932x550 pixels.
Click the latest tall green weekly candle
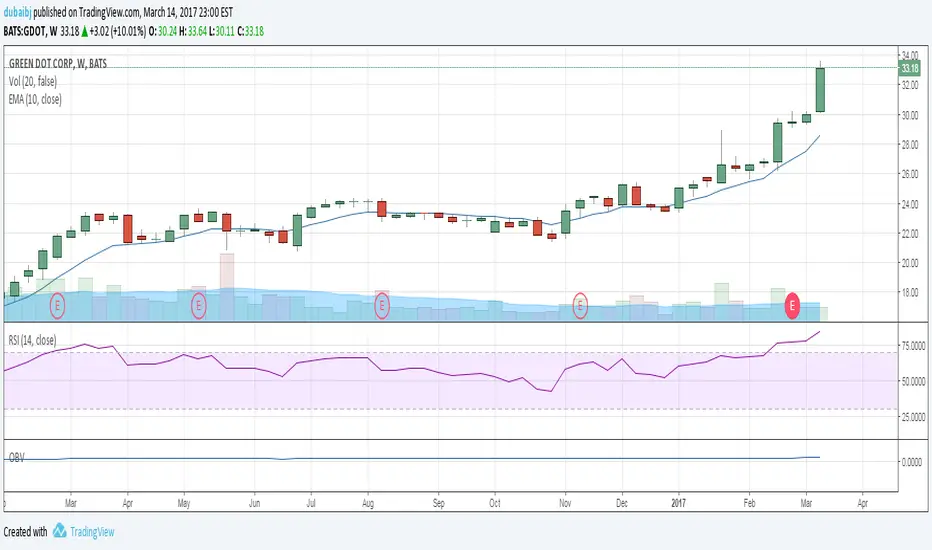tap(820, 90)
